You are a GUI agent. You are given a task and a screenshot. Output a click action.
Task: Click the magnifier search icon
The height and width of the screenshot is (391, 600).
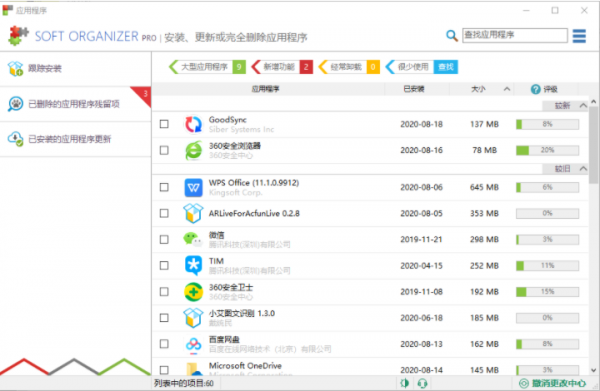452,36
